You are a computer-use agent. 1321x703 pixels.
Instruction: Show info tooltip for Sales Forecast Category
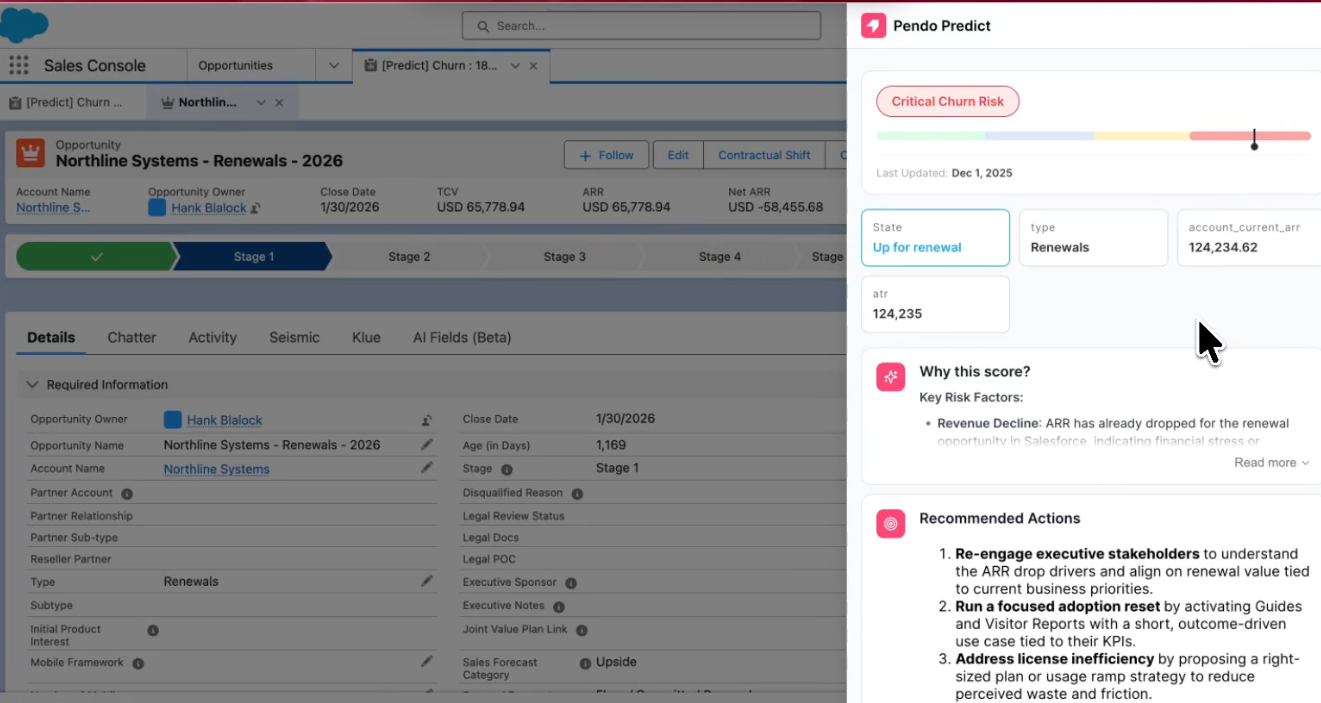[x=585, y=663]
